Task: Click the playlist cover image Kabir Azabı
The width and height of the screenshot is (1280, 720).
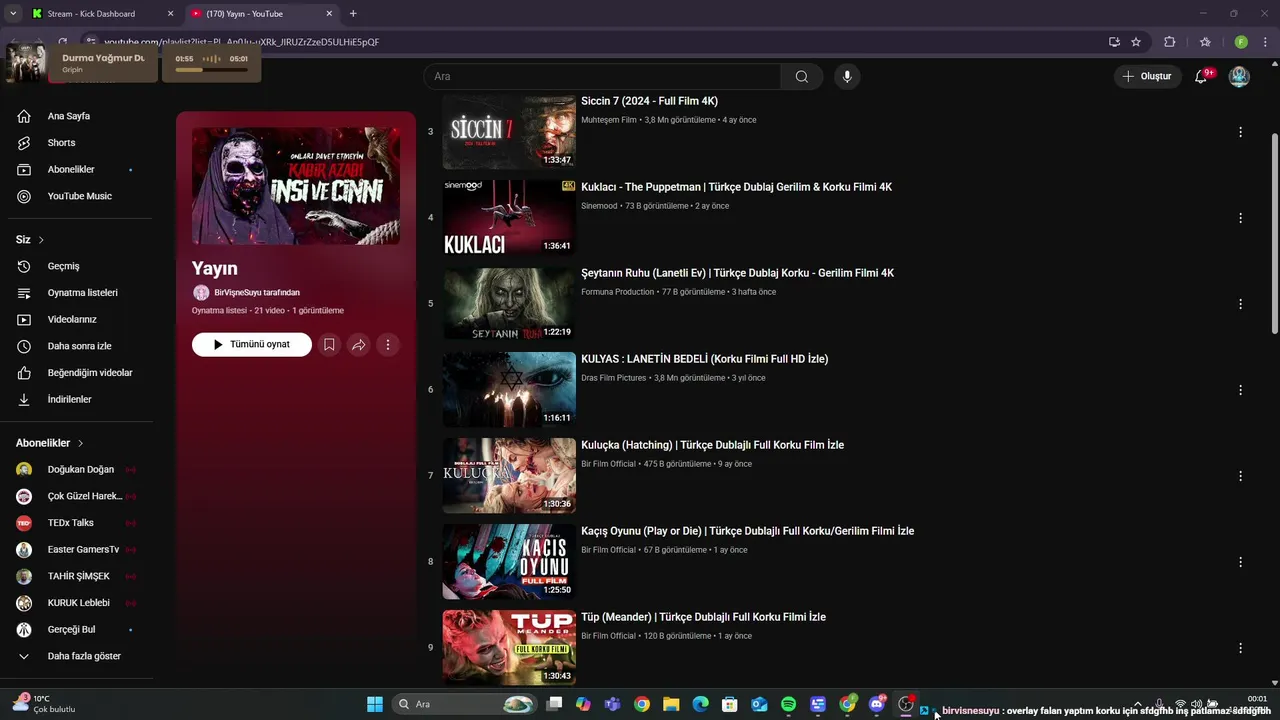Action: tap(296, 186)
